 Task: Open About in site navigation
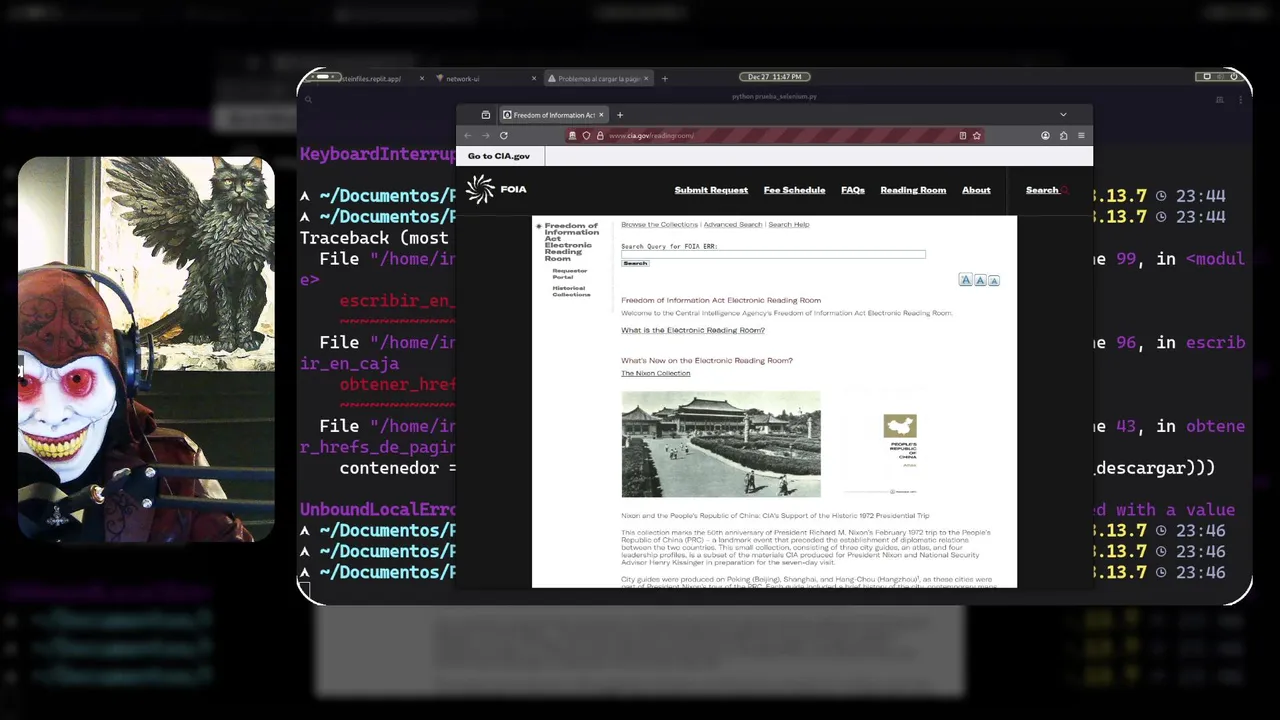click(x=976, y=190)
